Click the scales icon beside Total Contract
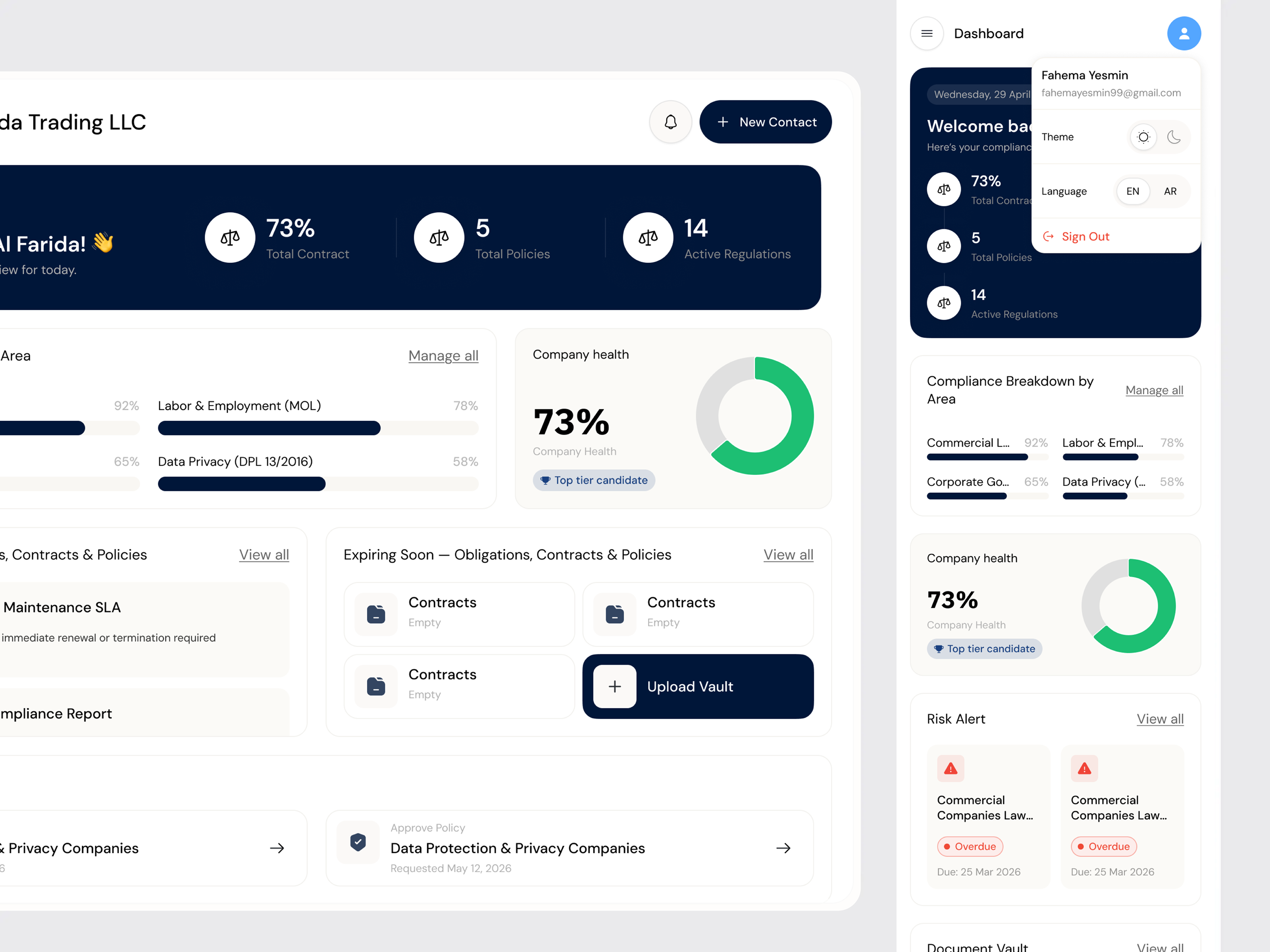This screenshot has height=952, width=1270. (230, 238)
